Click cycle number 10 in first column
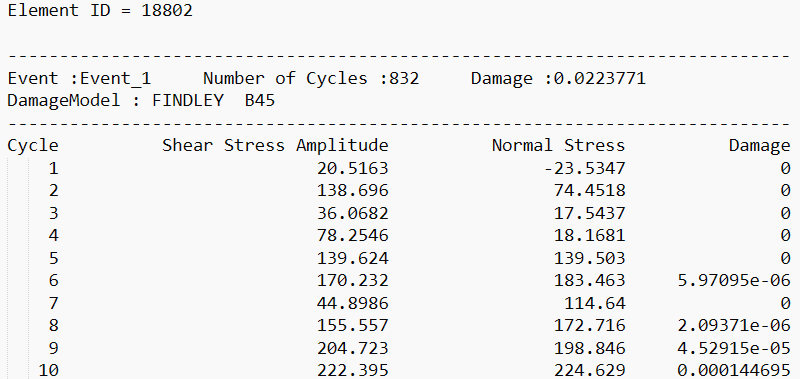Viewport: 800px width, 379px height. (48, 370)
